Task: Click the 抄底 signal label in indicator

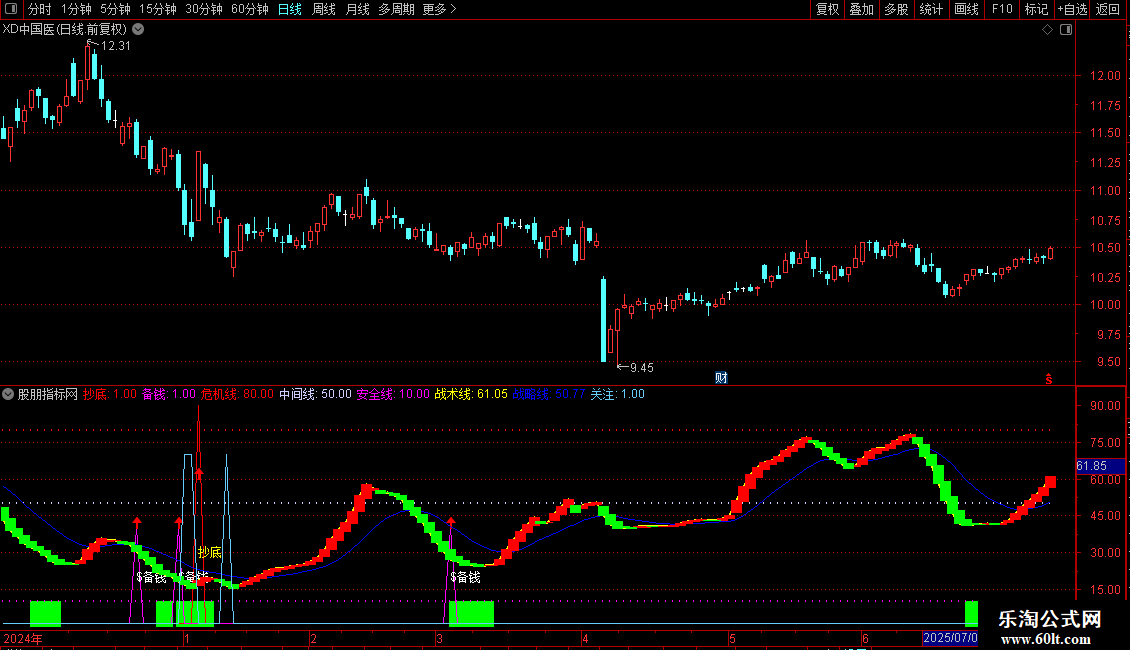Action: click(x=210, y=552)
